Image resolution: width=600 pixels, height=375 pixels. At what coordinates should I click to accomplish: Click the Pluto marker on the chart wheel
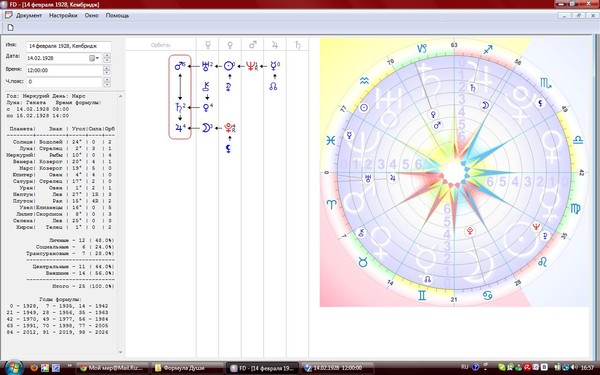click(470, 231)
